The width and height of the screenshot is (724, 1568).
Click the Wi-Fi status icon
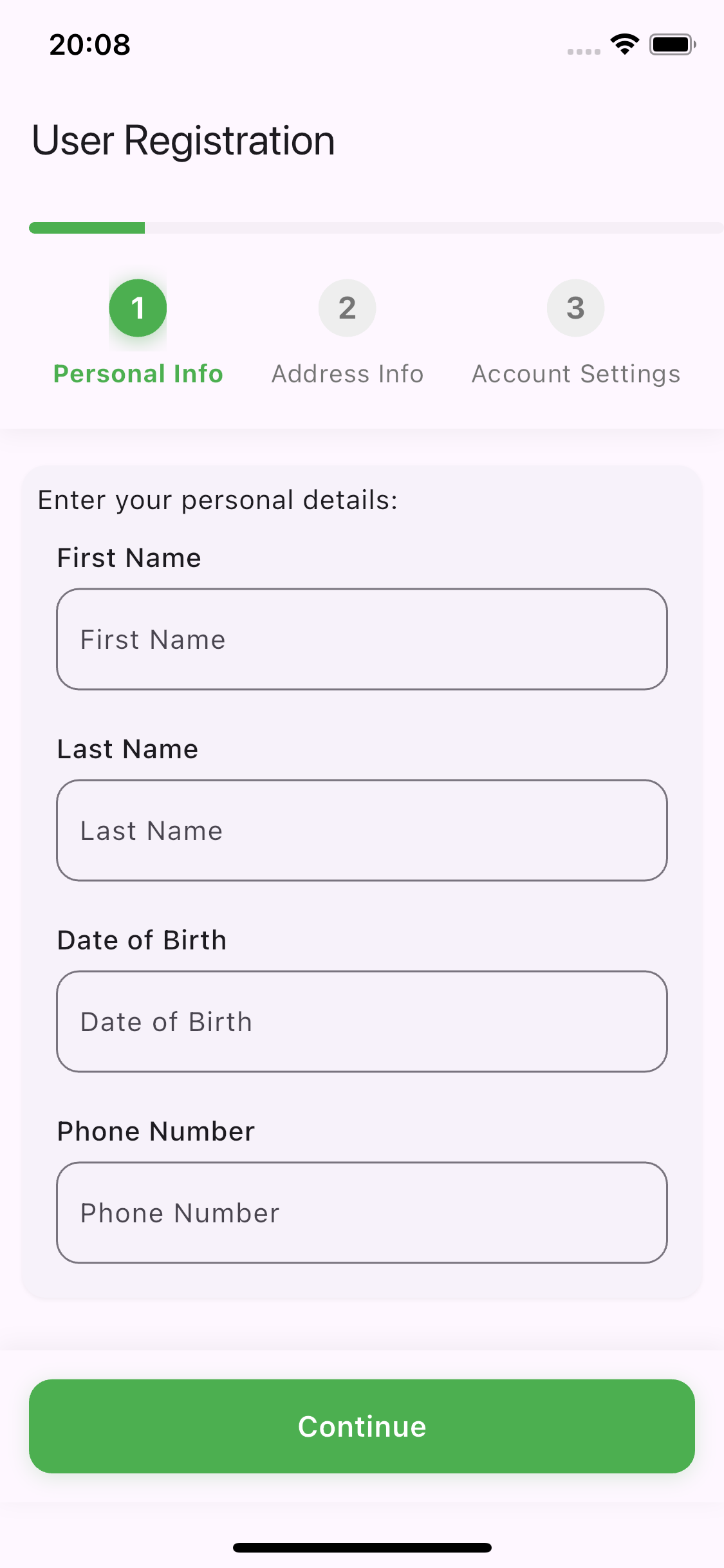click(624, 44)
